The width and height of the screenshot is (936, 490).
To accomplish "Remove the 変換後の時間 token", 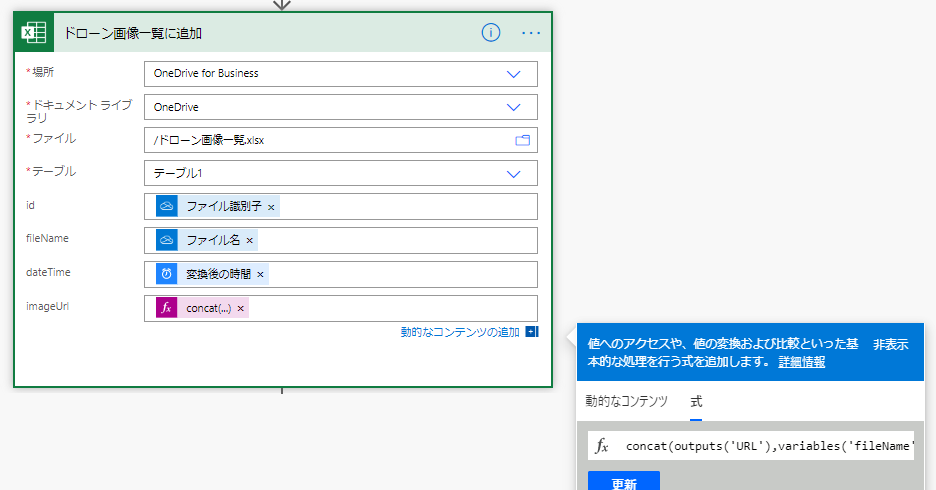I will pos(260,275).
